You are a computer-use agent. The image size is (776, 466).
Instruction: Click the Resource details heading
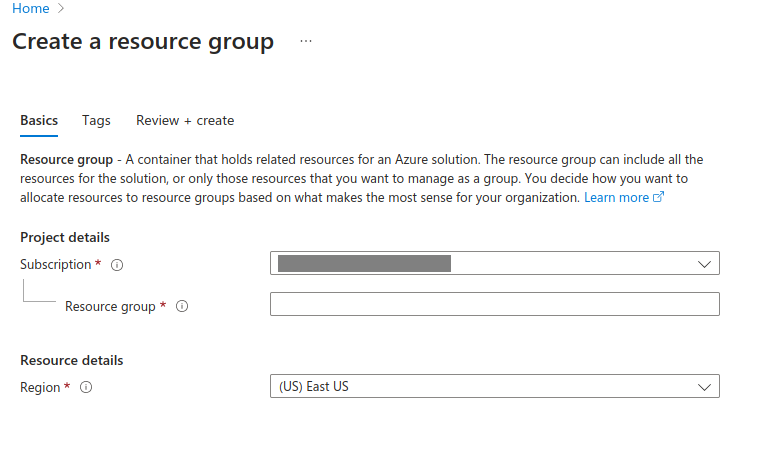(72, 361)
